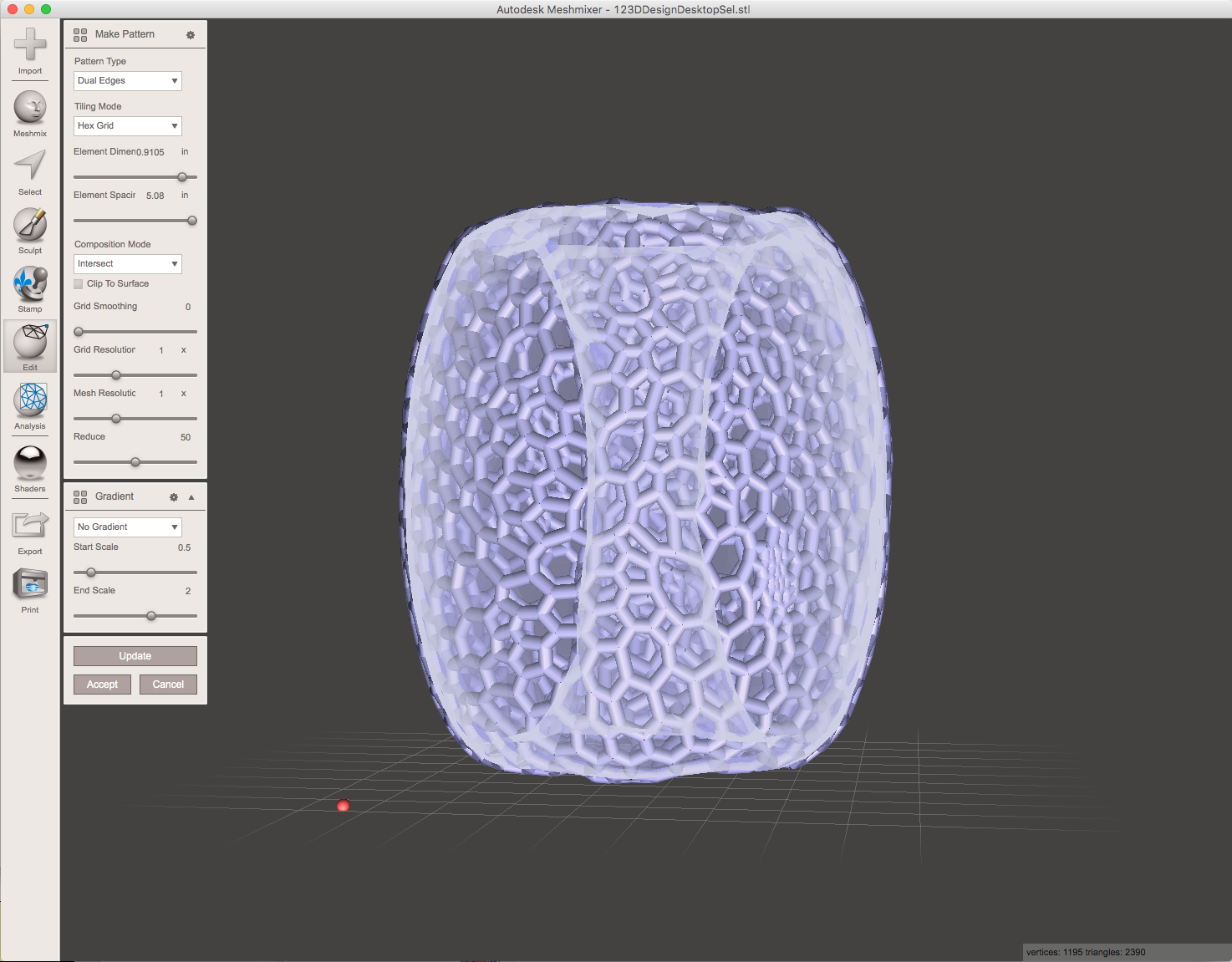Image resolution: width=1232 pixels, height=962 pixels.
Task: Click the Grid Smoothing slider handle
Action: pos(79,332)
